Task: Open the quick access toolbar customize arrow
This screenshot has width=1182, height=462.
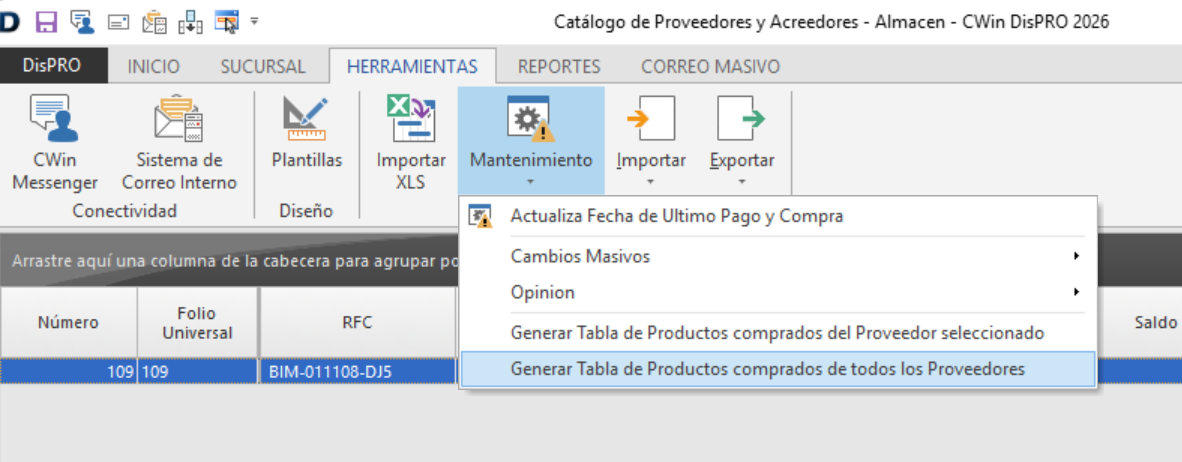Action: 254,22
